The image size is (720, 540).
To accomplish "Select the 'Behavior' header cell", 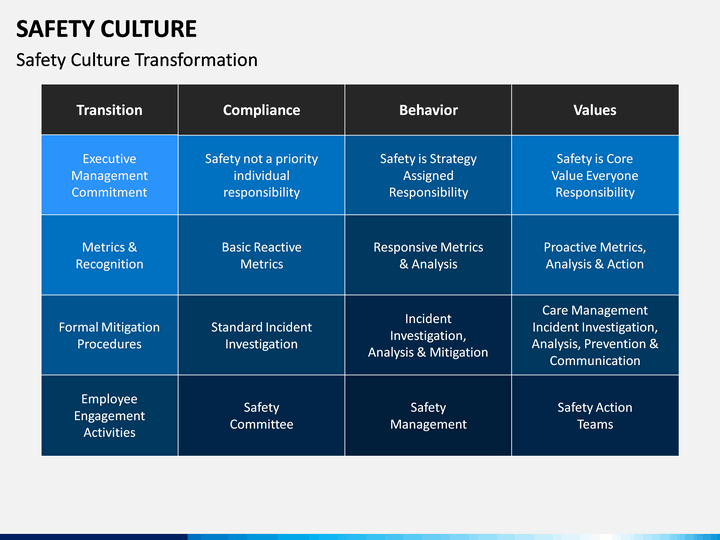I will coord(428,110).
